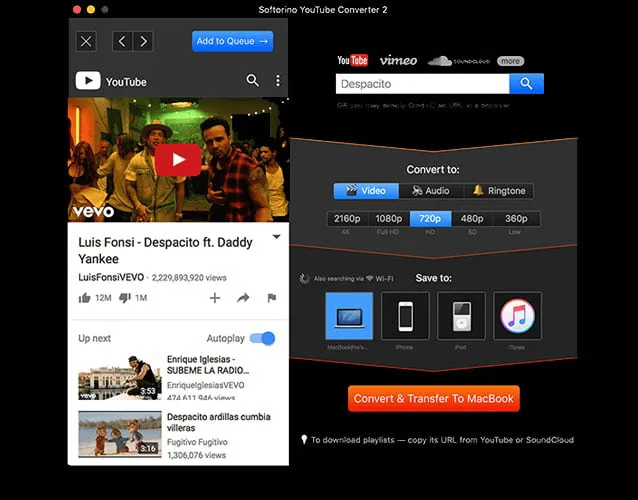
Task: Open Despacito ardillas cumbia villeras thumbnail
Action: [120, 434]
